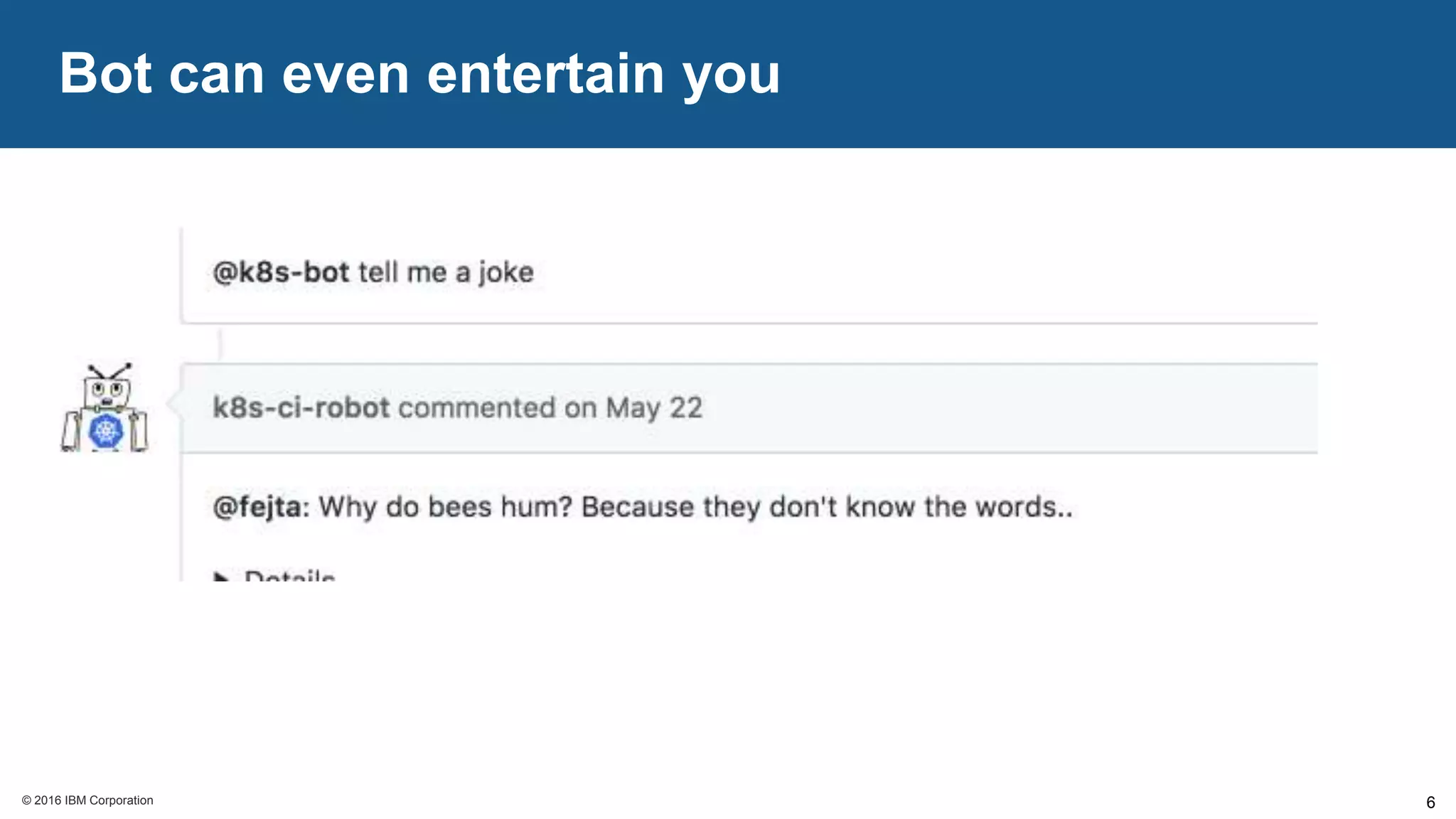1456x819 pixels.
Task: Click the "Why do bees hum?" question text
Action: 445,508
